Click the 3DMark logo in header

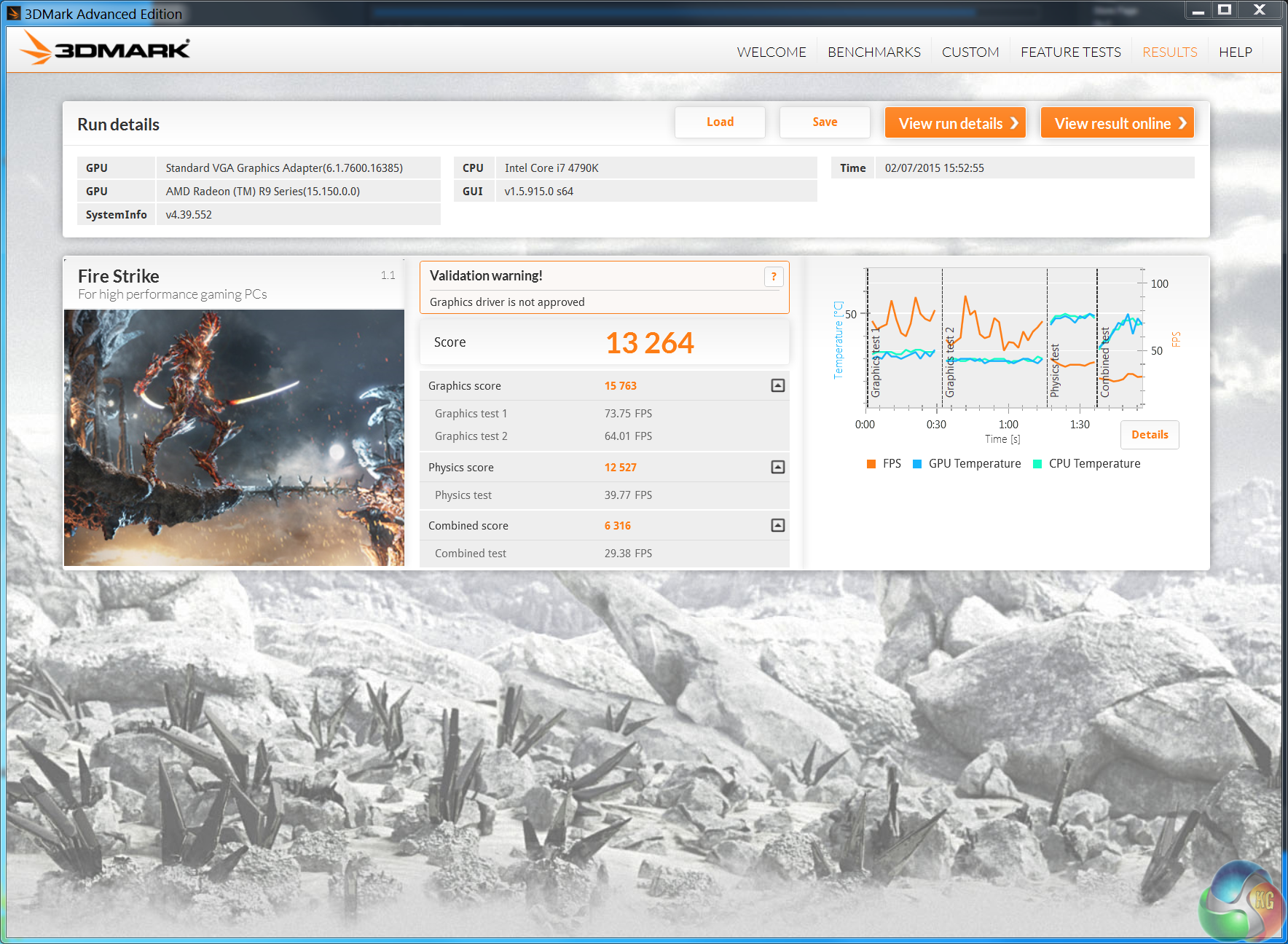[105, 49]
